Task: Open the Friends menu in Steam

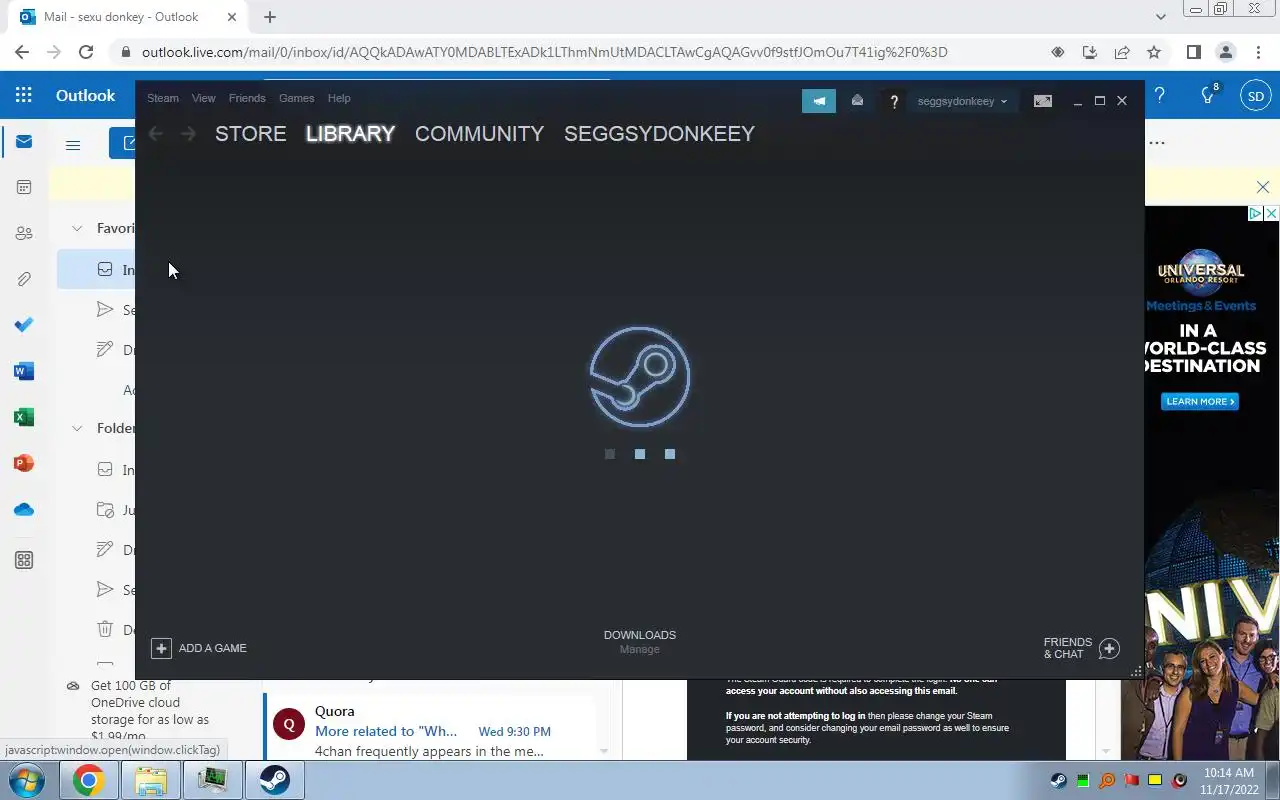Action: 247,98
